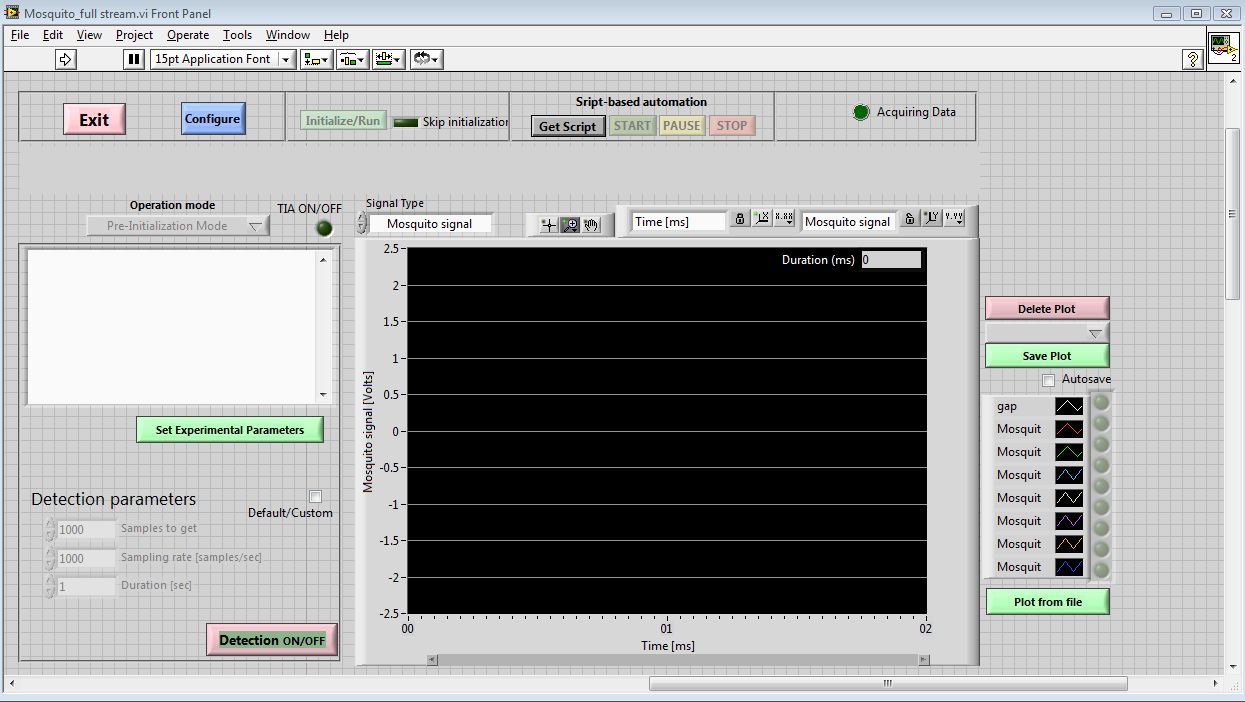The image size is (1245, 702).
Task: Click the Signal Type Mosquito signal field
Action: pyautogui.click(x=430, y=224)
